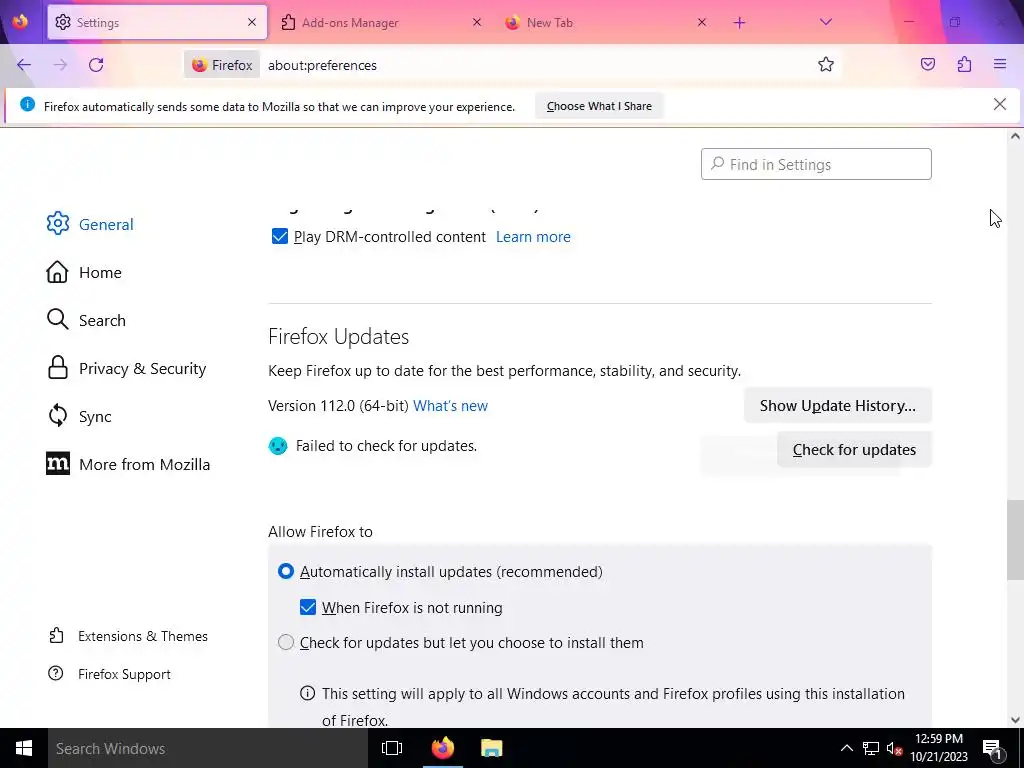1024x768 pixels.
Task: Click the muted volume icon in tray
Action: (894, 749)
